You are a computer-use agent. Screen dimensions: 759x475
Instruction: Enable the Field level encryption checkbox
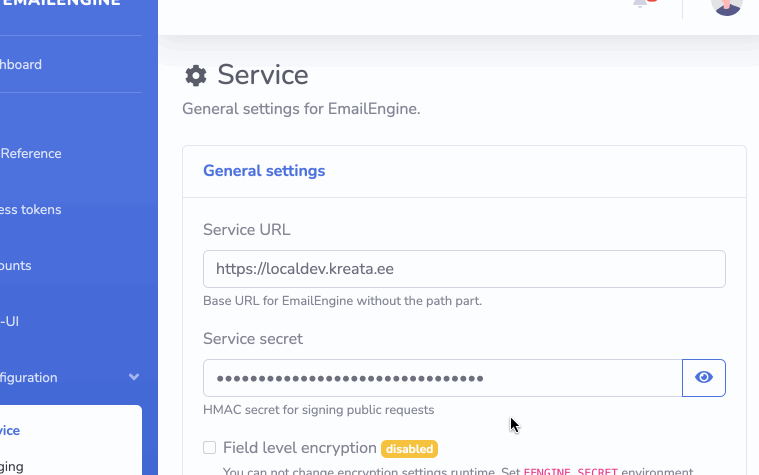coord(210,447)
